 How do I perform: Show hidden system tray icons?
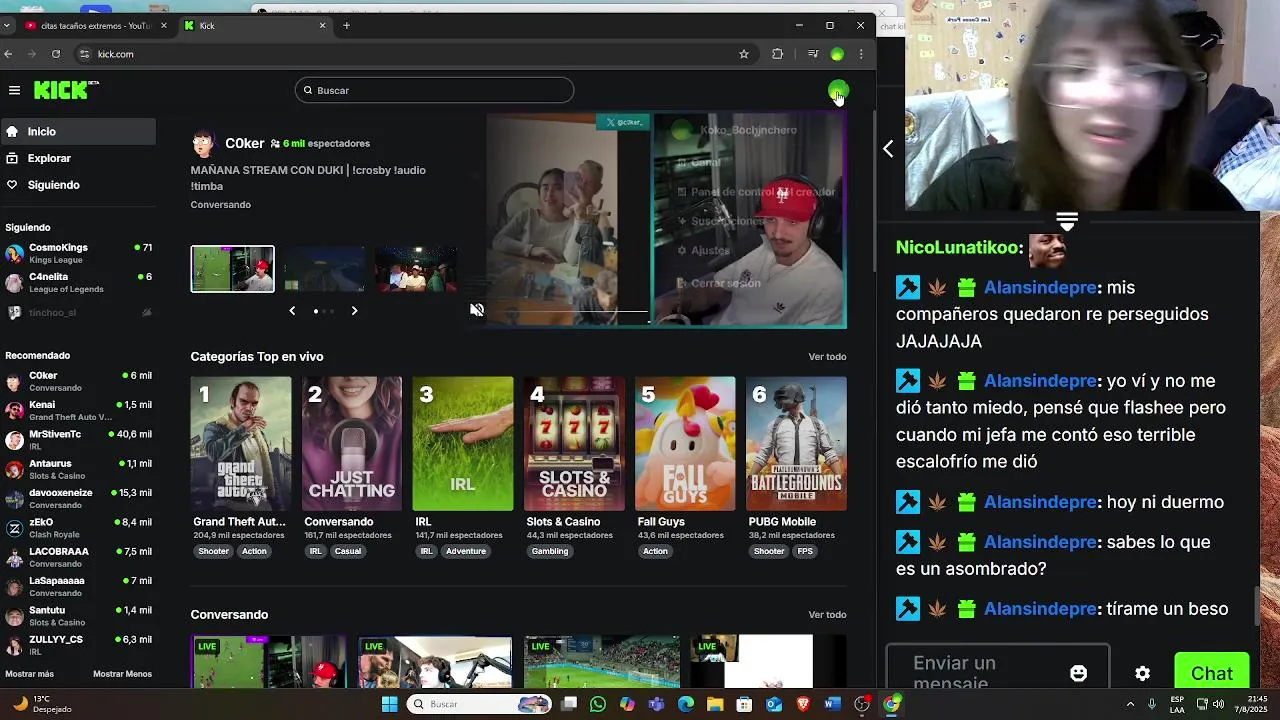point(1131,704)
